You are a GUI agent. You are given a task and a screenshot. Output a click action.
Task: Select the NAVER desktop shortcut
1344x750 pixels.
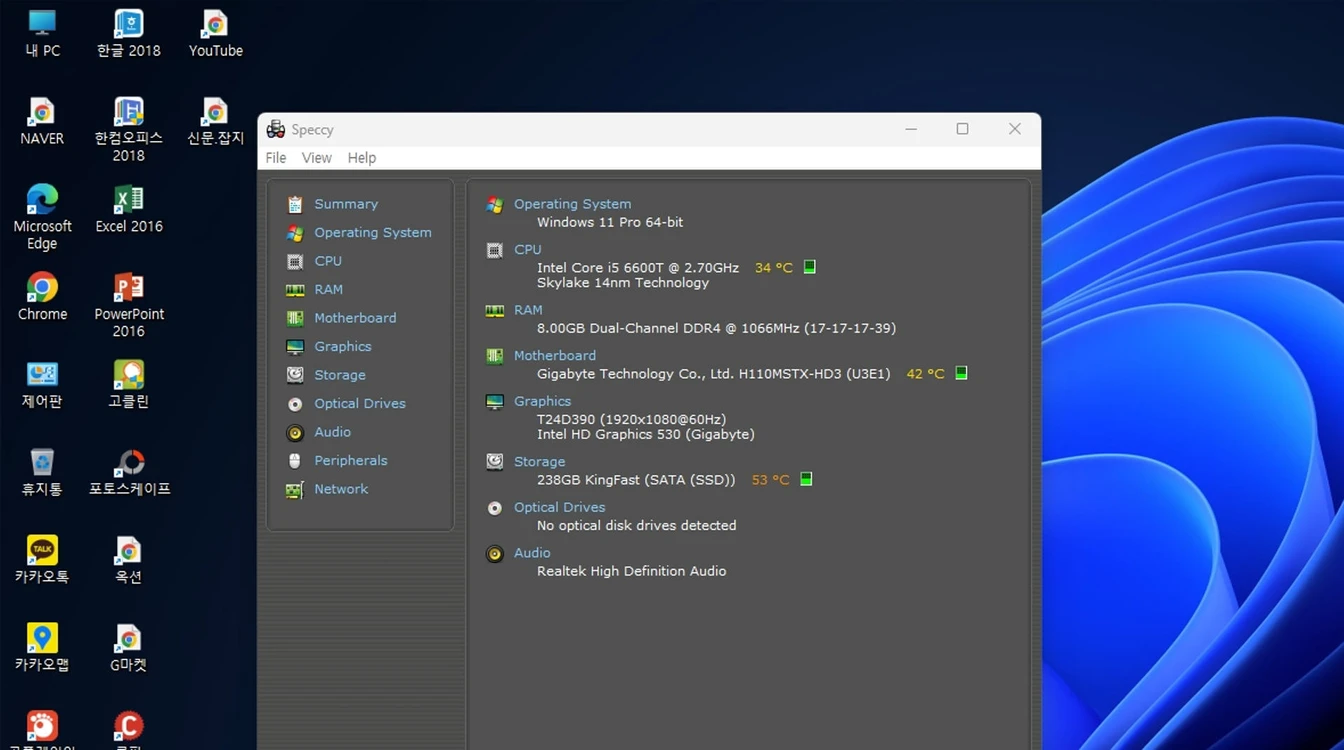pyautogui.click(x=42, y=121)
